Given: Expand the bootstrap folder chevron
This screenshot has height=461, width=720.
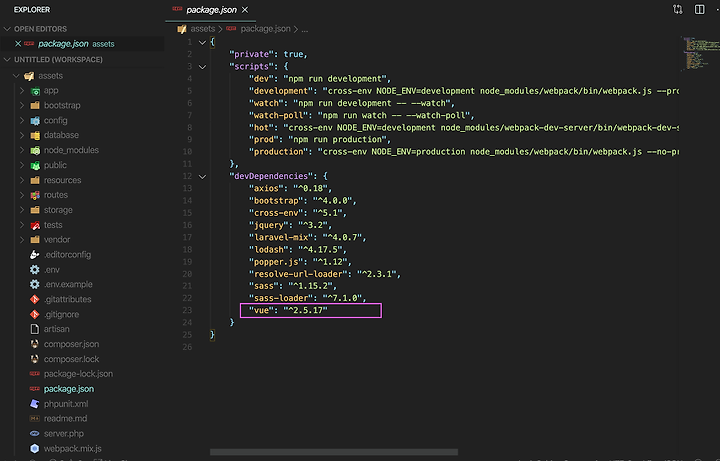Looking at the screenshot, I should (22, 106).
